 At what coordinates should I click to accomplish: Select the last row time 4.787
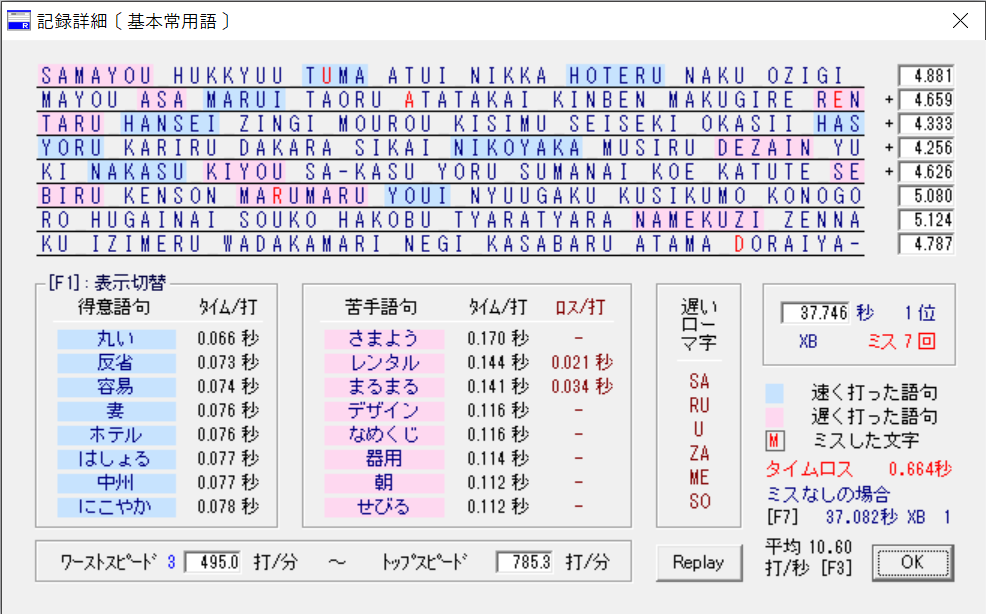926,243
